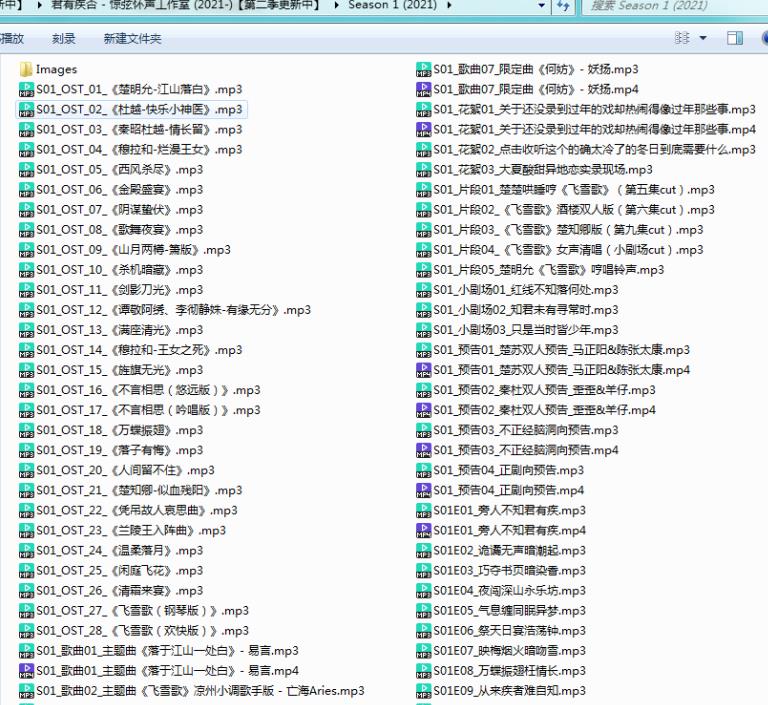
Task: Click MP3 icon of S01_OST_28 飞雪歌欢快版
Action: [26, 631]
